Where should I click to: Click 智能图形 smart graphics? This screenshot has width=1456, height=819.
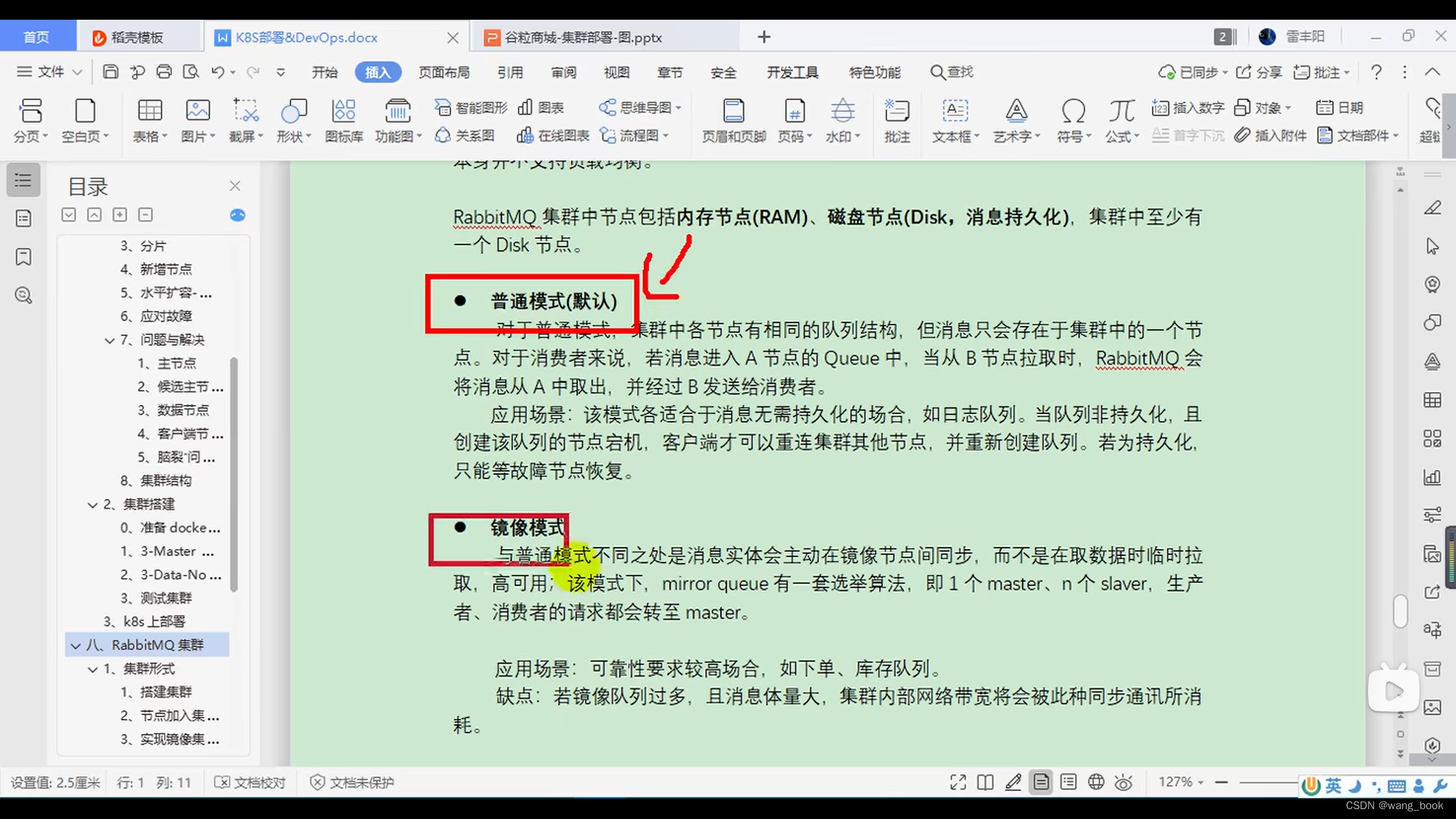point(471,108)
